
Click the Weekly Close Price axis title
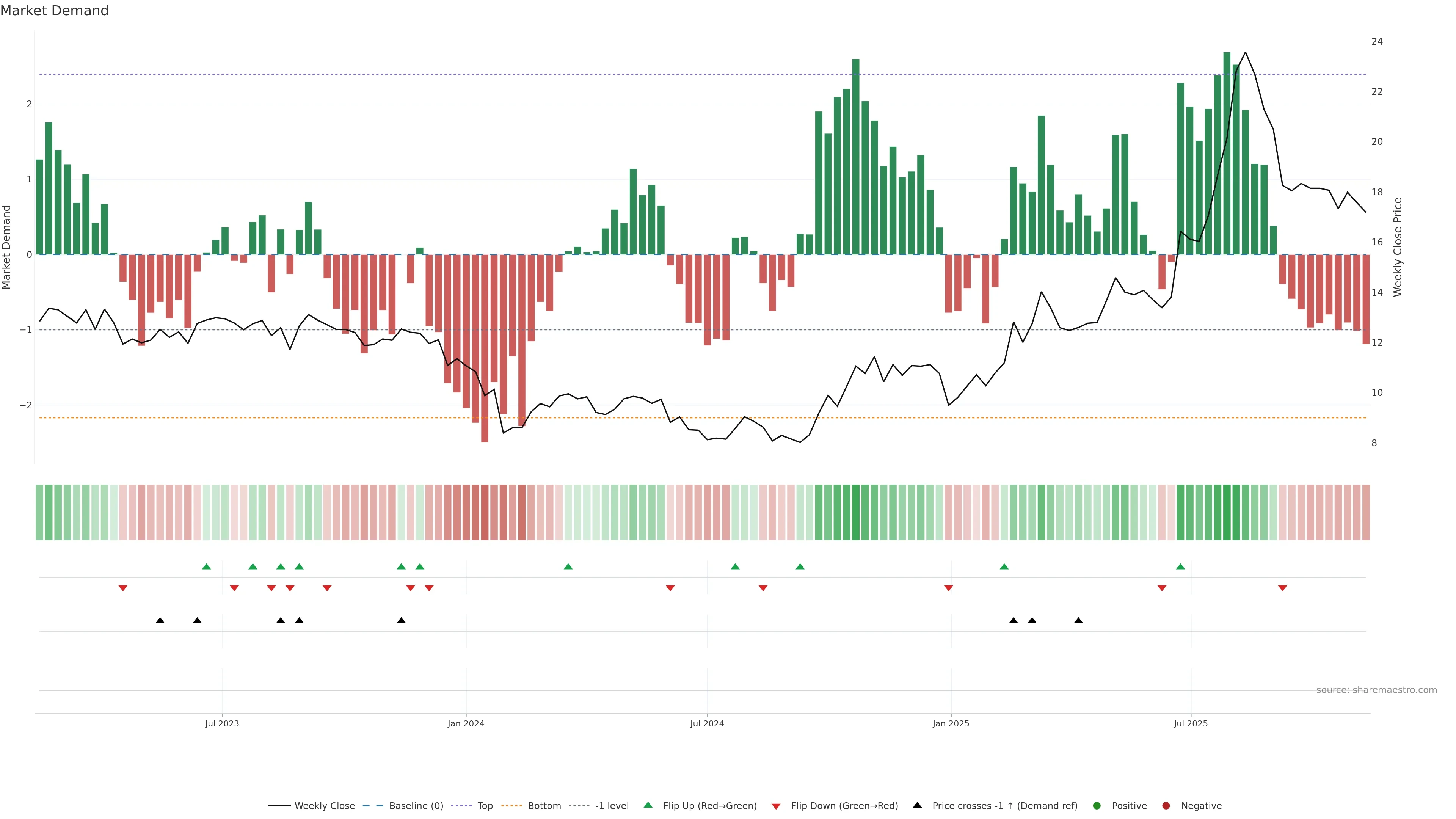[1398, 247]
